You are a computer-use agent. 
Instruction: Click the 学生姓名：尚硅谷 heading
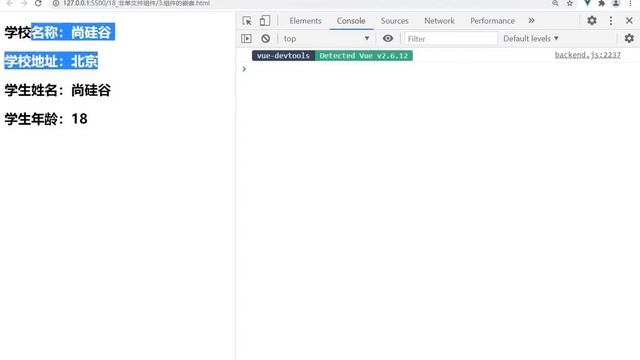pos(58,90)
